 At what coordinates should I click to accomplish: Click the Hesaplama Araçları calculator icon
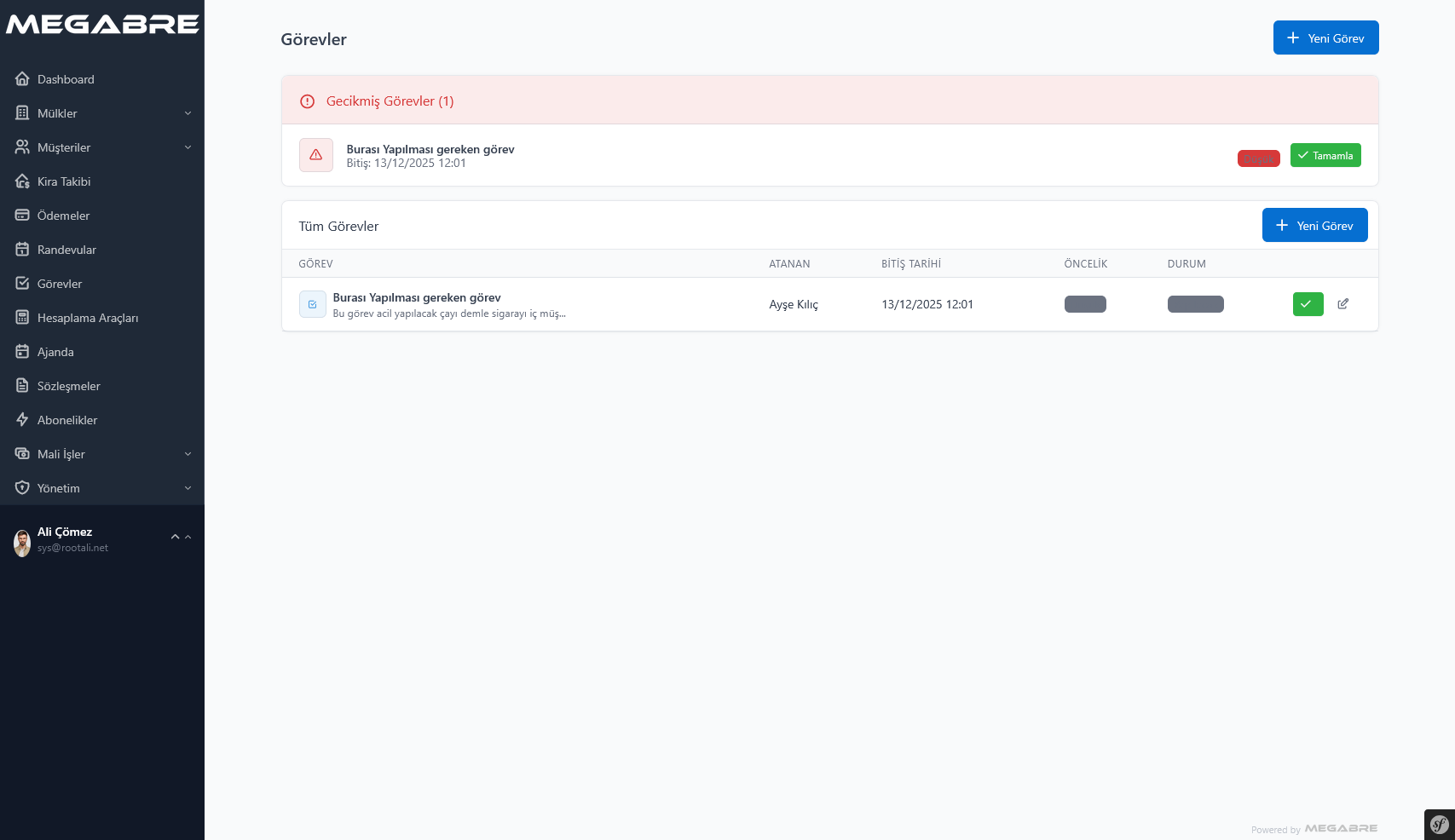22,318
